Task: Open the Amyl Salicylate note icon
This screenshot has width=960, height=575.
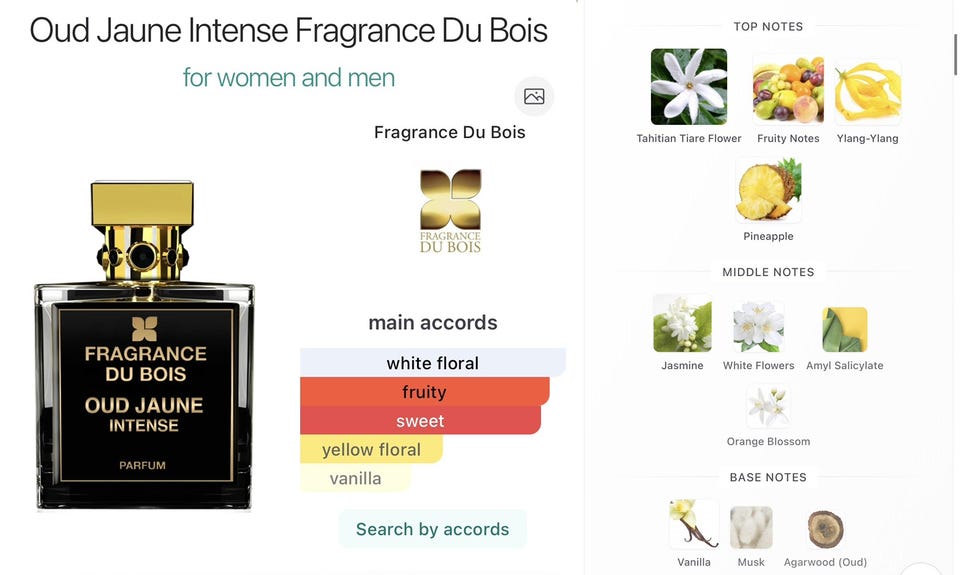Action: click(x=845, y=329)
